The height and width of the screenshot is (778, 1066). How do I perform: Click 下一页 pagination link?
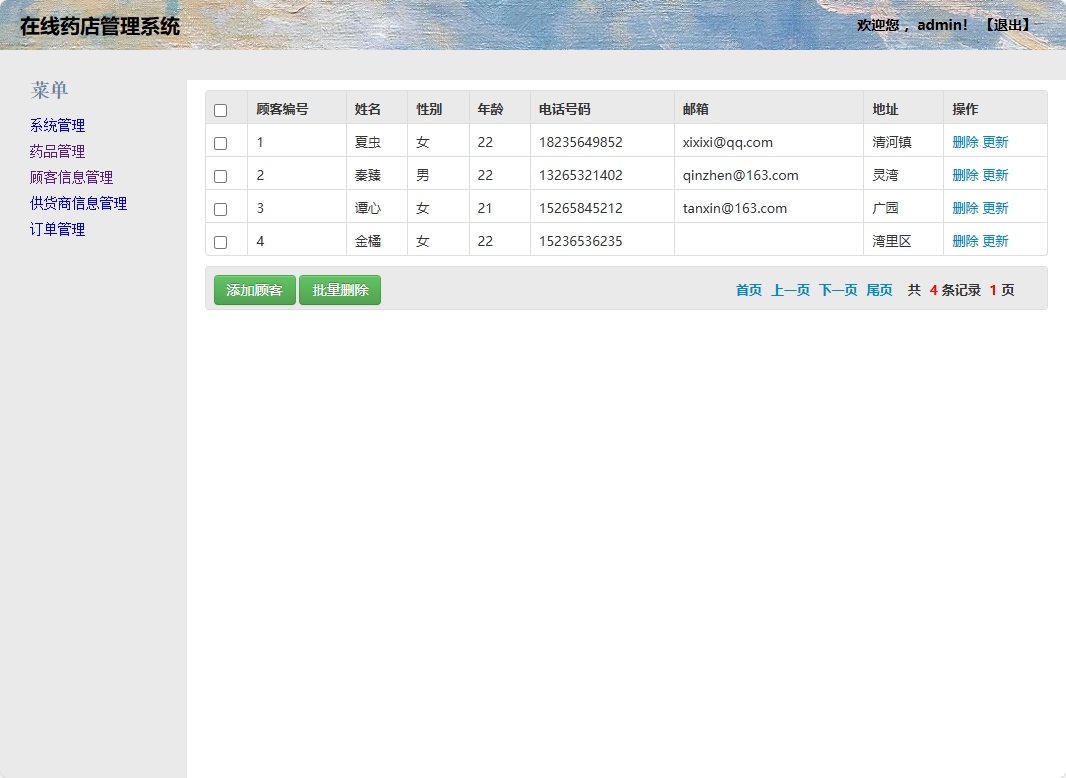tap(838, 290)
